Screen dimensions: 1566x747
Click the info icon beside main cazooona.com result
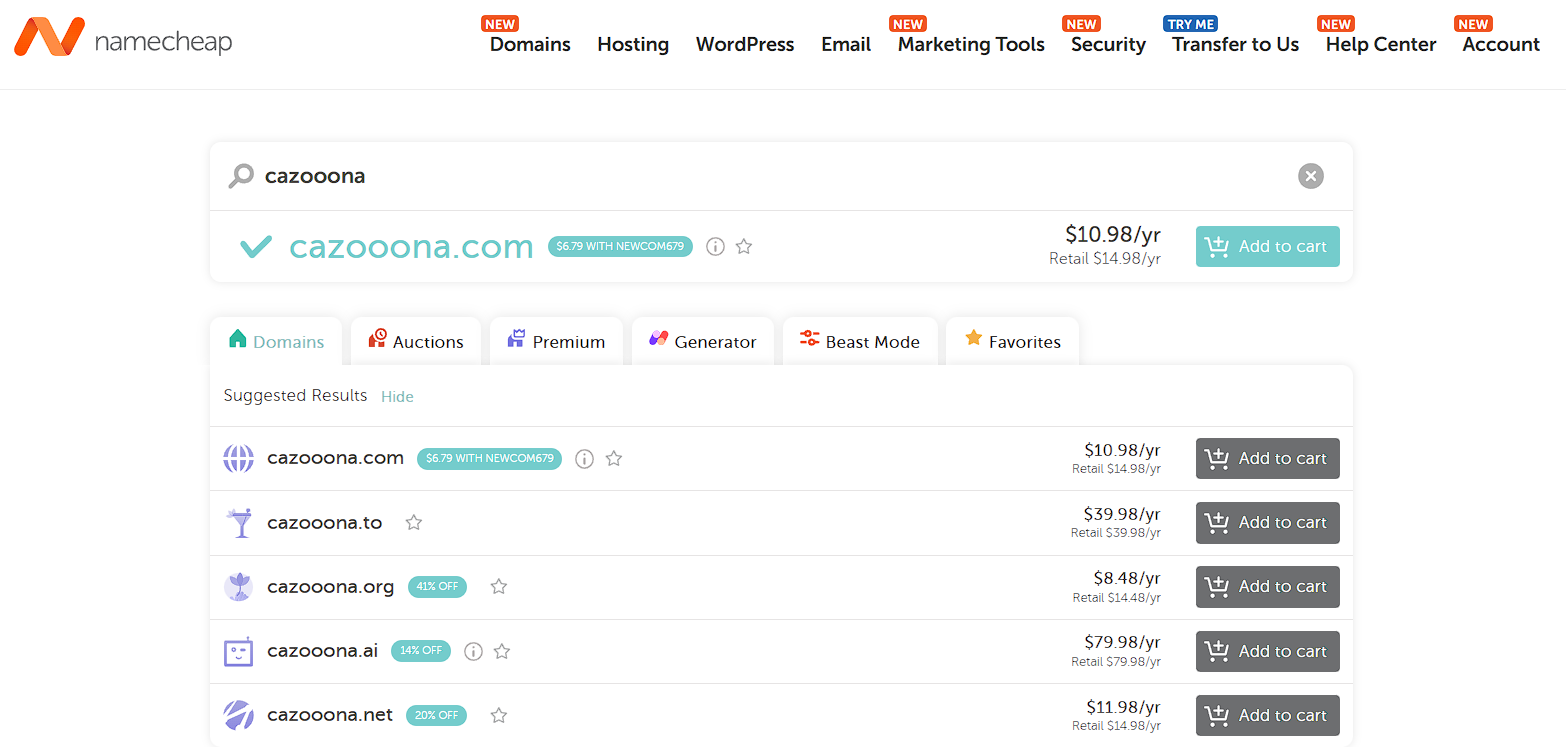pyautogui.click(x=715, y=246)
